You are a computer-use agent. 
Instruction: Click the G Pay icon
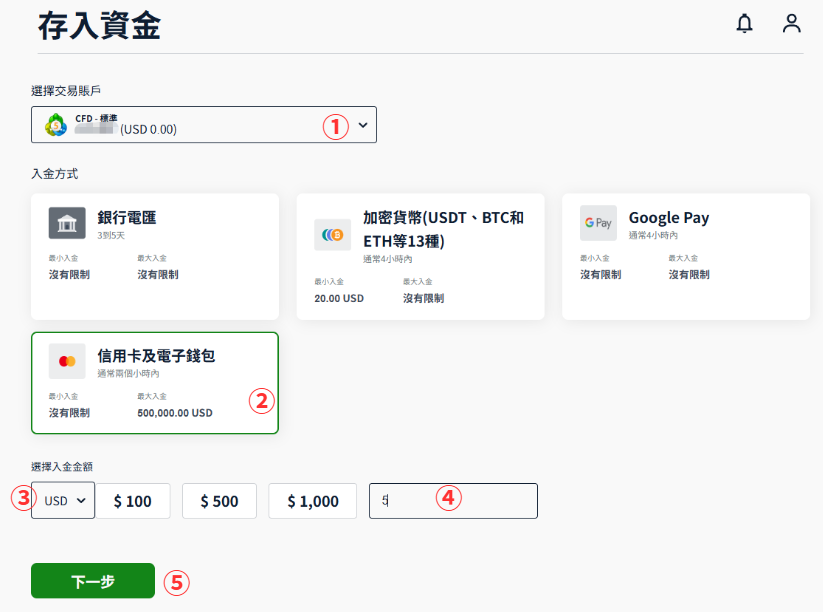(597, 223)
